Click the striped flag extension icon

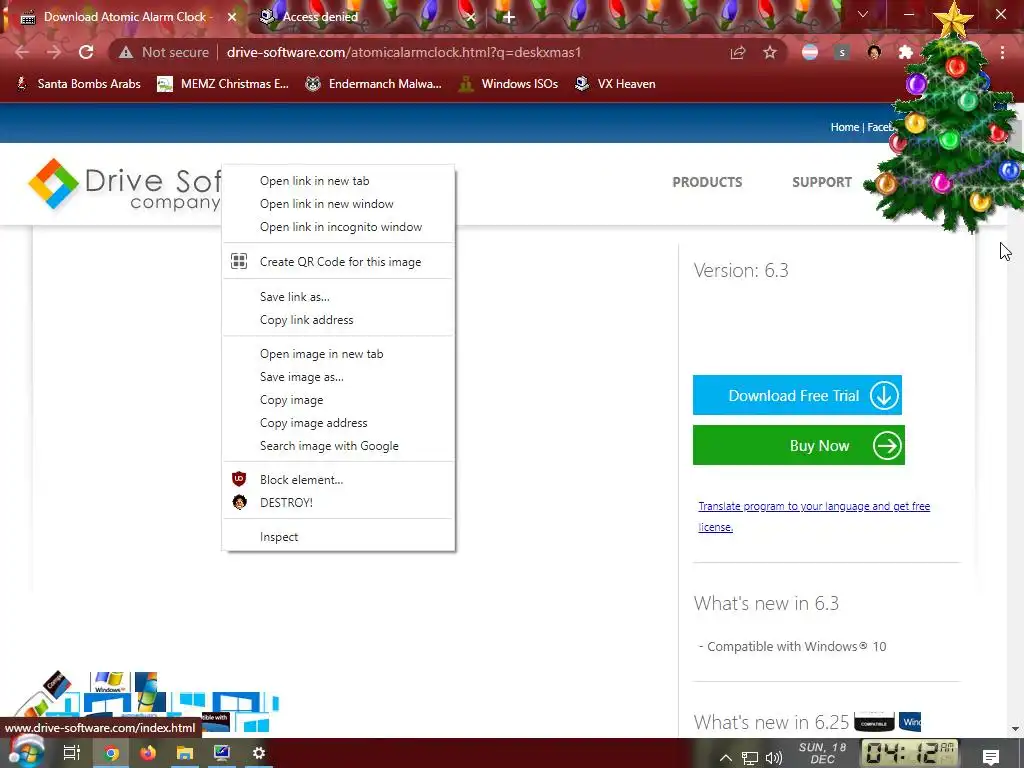pyautogui.click(x=810, y=52)
